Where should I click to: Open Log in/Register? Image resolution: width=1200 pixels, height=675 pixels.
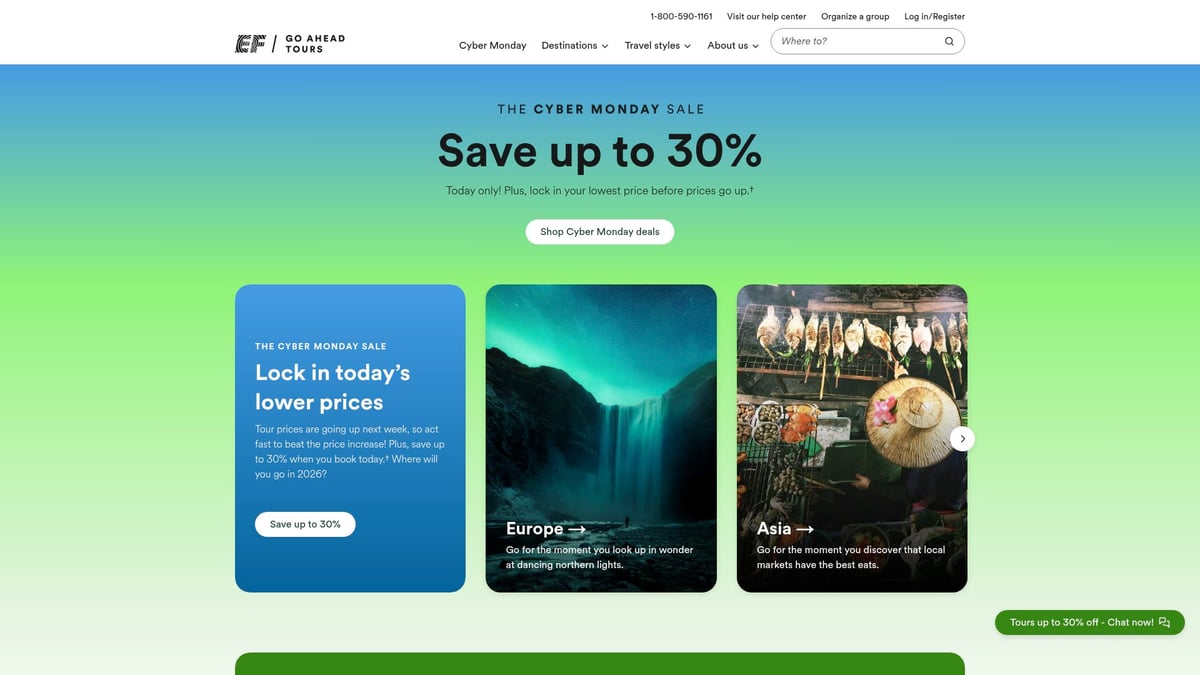[x=935, y=17]
